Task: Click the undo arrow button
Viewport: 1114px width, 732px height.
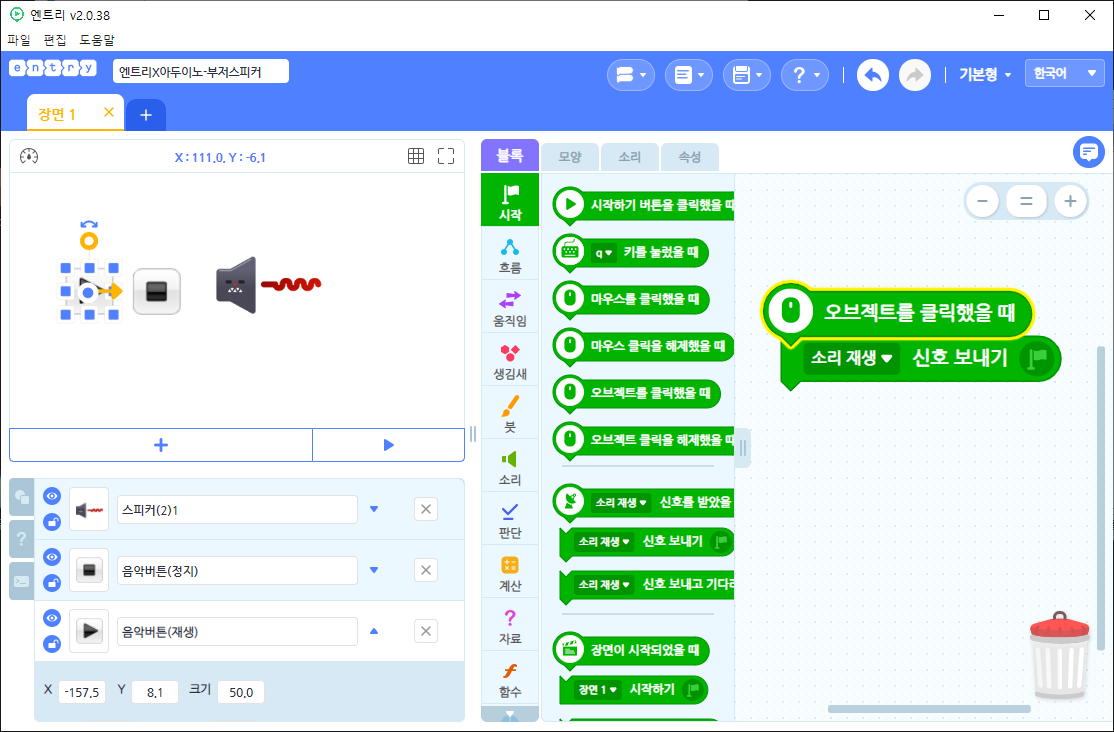Action: pyautogui.click(x=872, y=75)
